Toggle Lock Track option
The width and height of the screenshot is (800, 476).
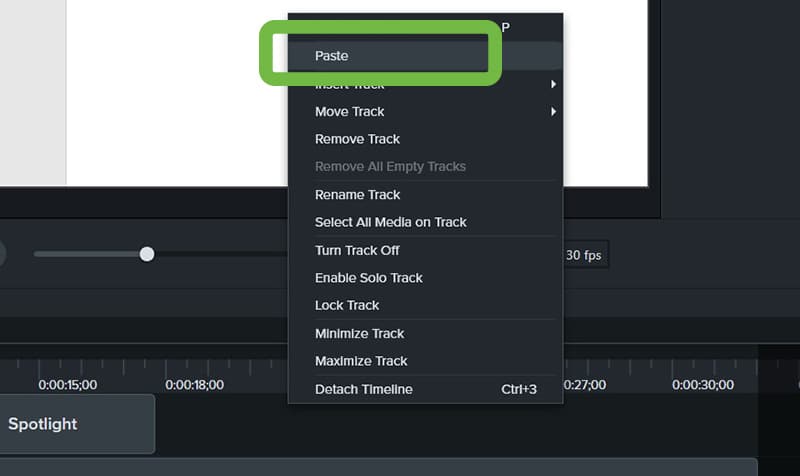point(425,305)
